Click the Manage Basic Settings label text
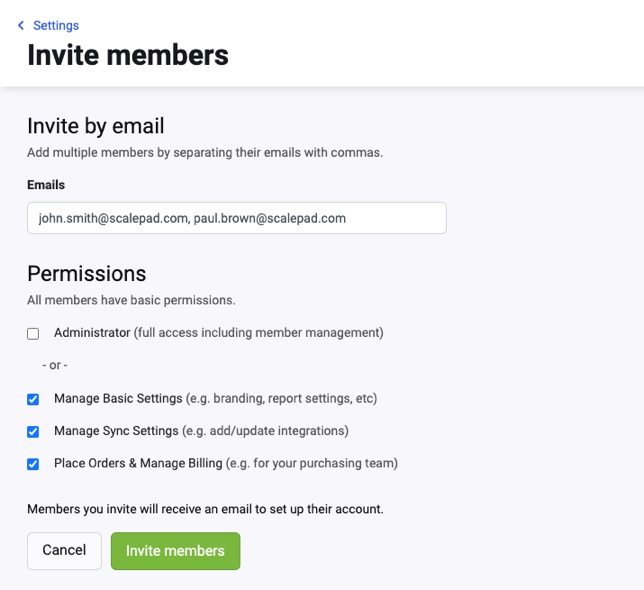This screenshot has width=644, height=590. pos(118,398)
